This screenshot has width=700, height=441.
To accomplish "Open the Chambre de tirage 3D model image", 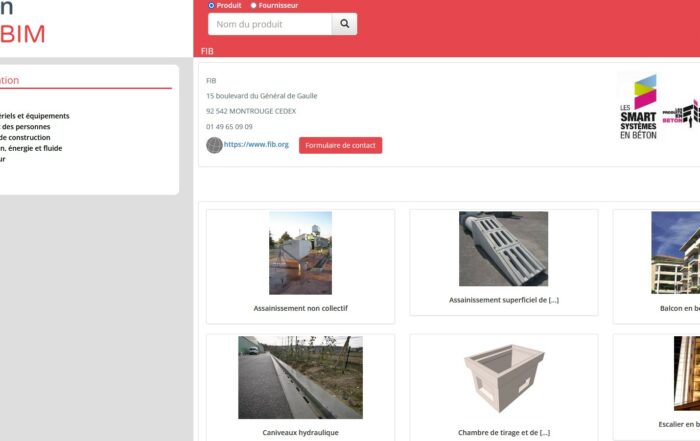I will pyautogui.click(x=503, y=377).
